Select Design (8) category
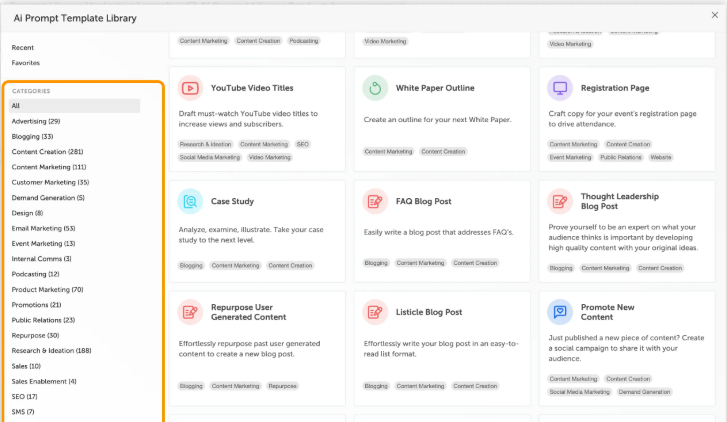 27,213
